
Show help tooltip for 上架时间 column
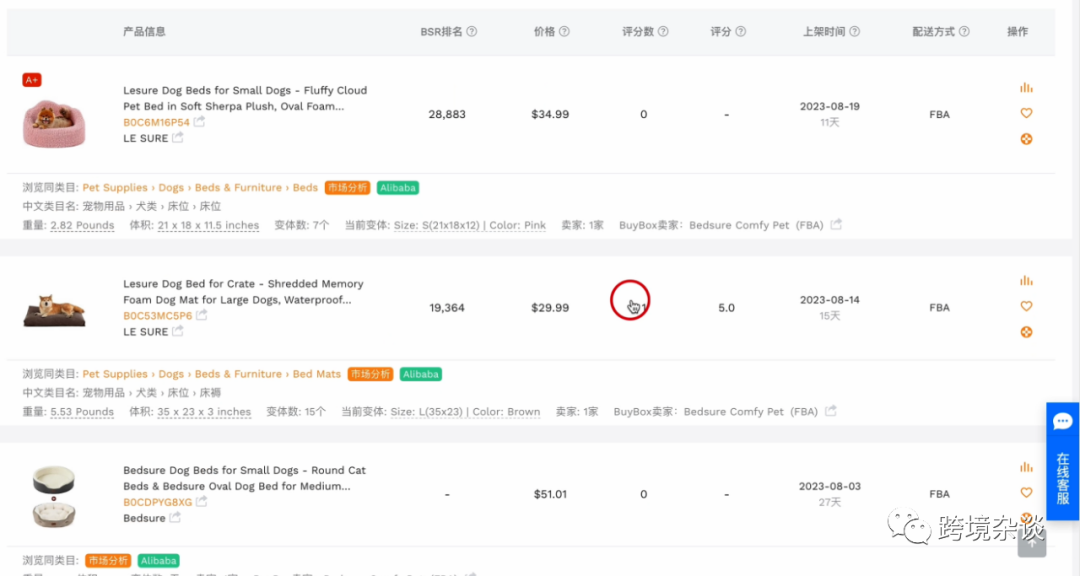coord(855,32)
